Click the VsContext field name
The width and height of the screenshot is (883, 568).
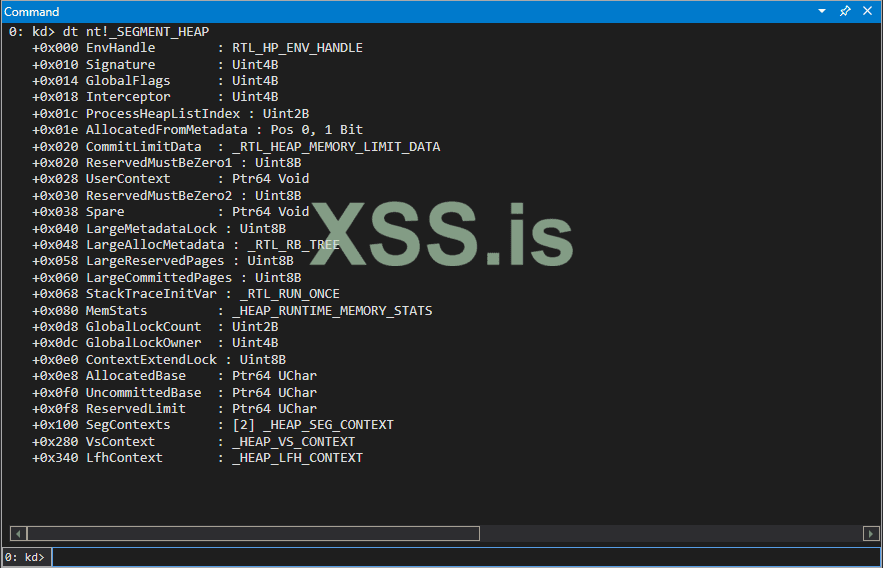coord(121,442)
